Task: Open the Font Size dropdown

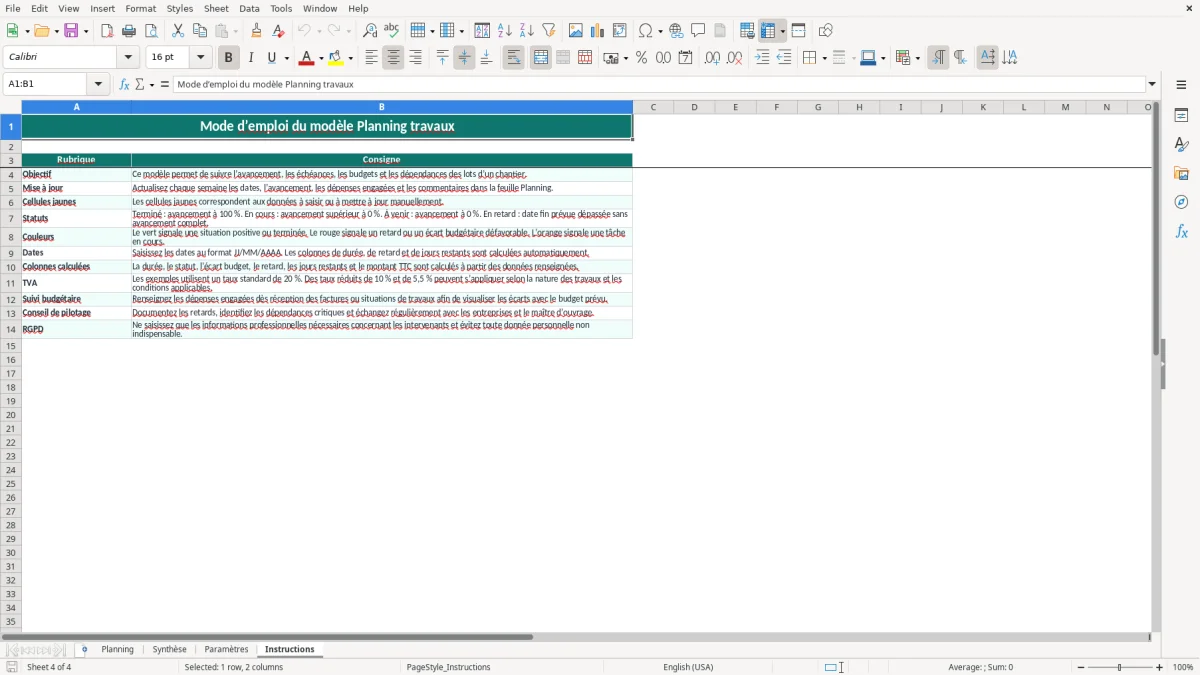Action: (200, 58)
